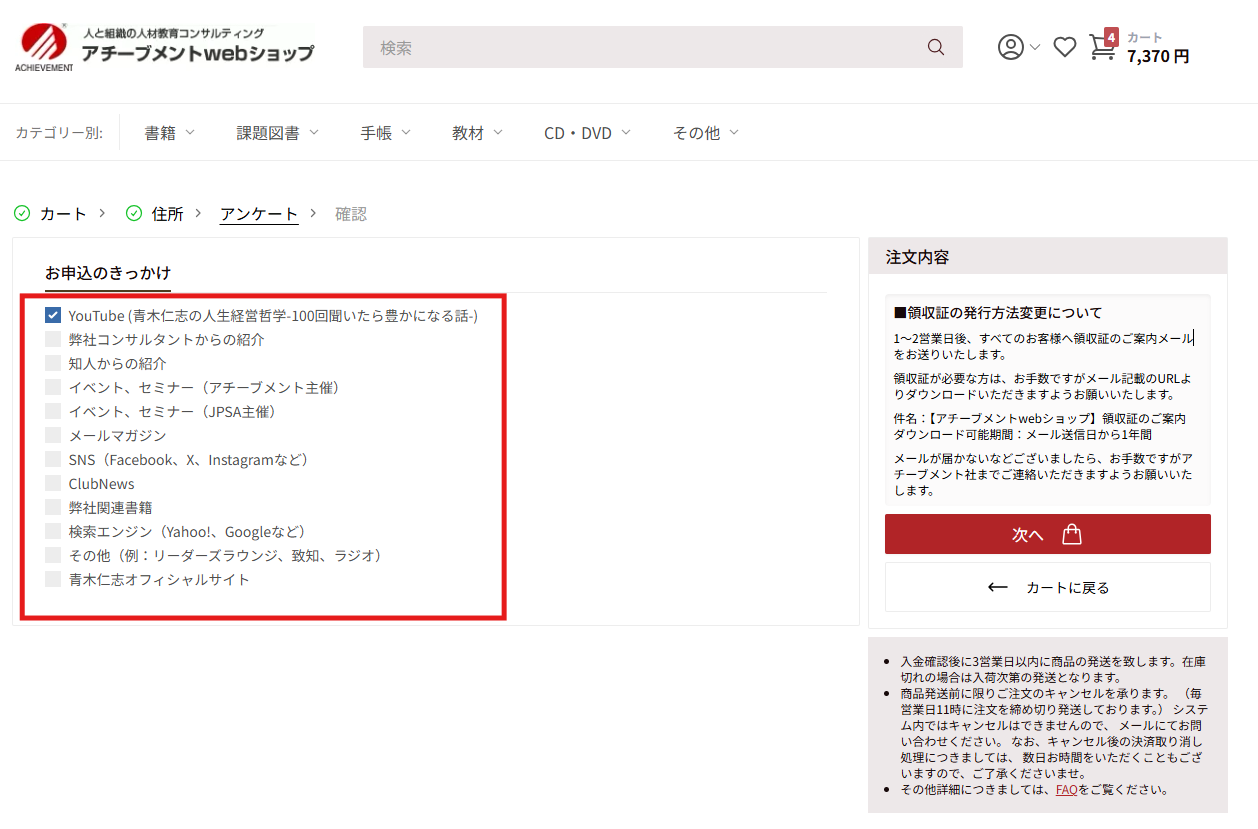
Task: Click the green check next to カート
Action: pyautogui.click(x=22, y=213)
